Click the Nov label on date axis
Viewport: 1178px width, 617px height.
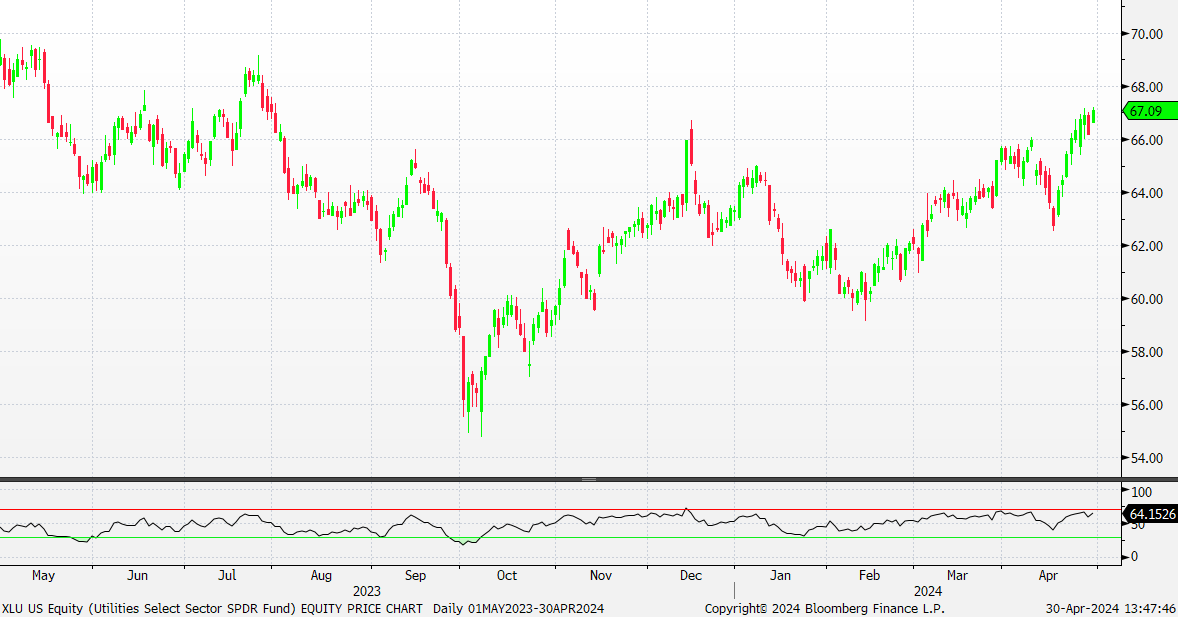pos(601,576)
